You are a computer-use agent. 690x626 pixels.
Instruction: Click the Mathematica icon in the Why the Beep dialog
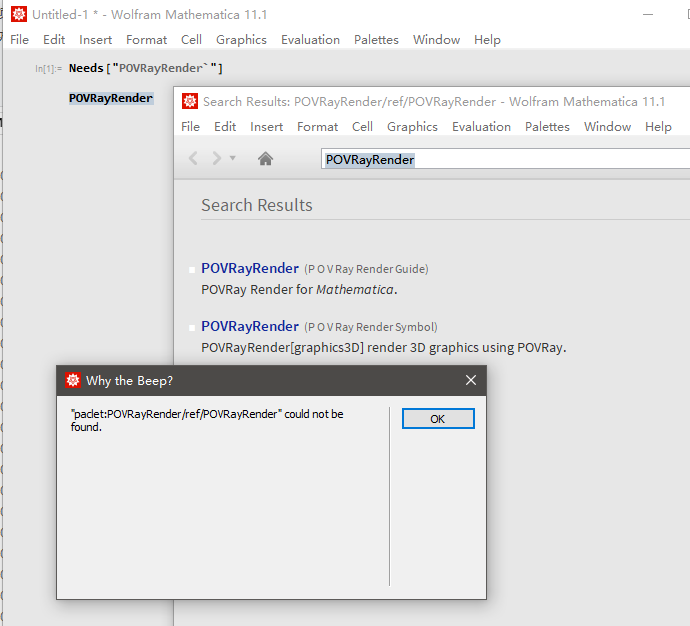coord(73,380)
